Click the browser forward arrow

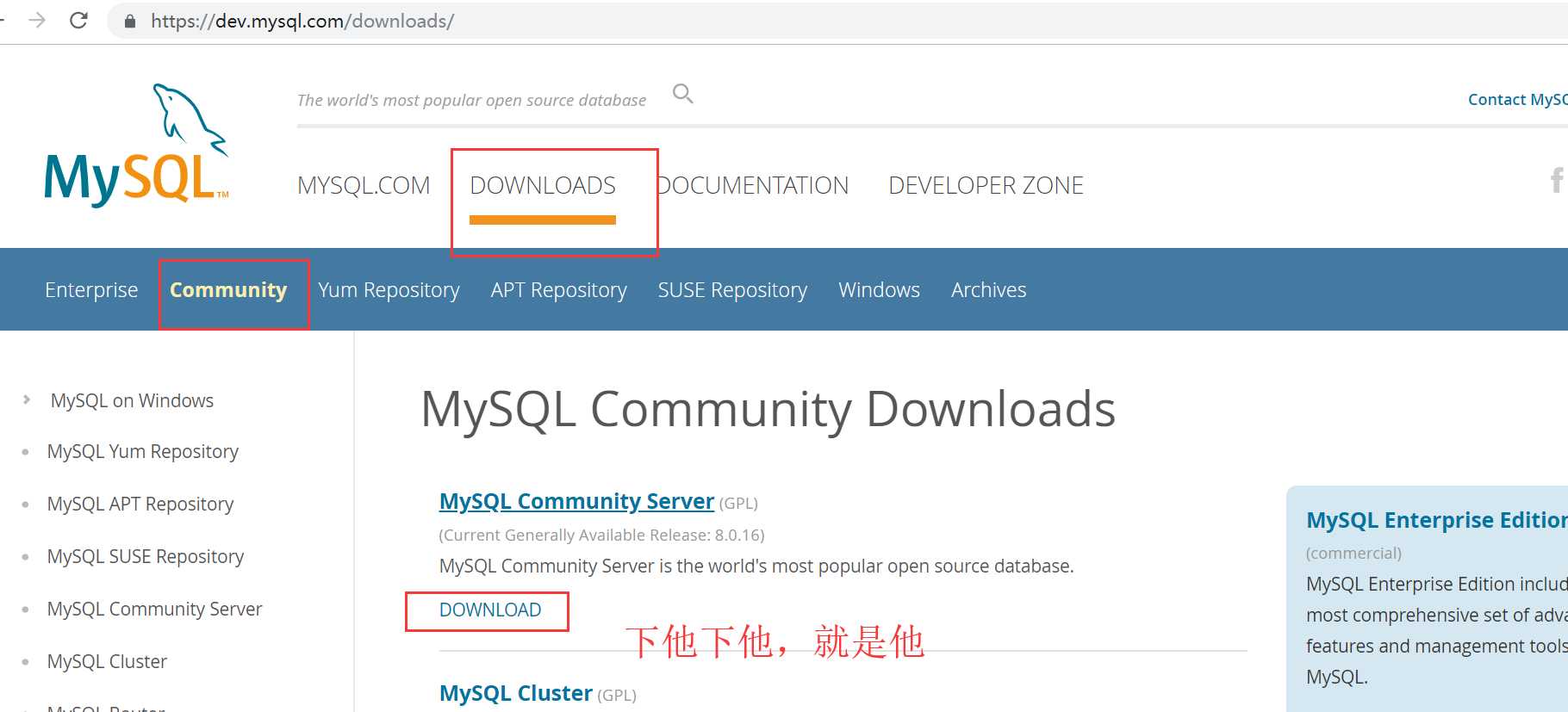tap(37, 20)
